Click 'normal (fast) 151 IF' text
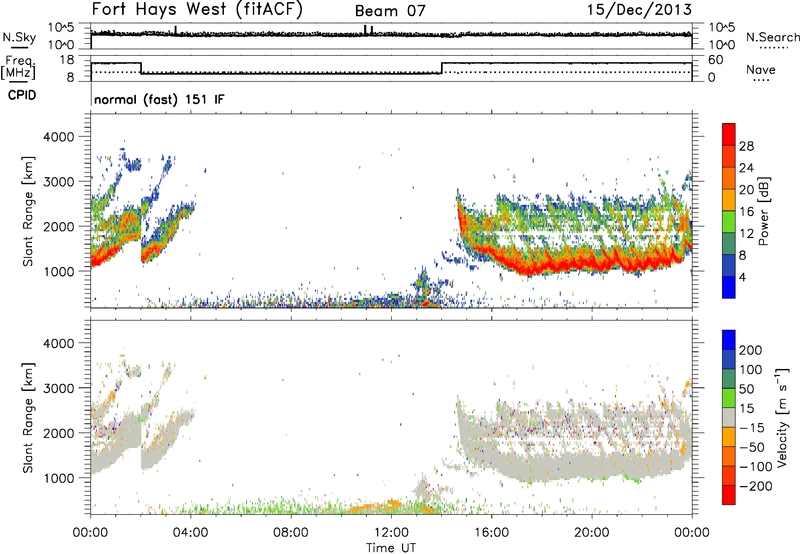The width and height of the screenshot is (800, 554). tap(159, 99)
